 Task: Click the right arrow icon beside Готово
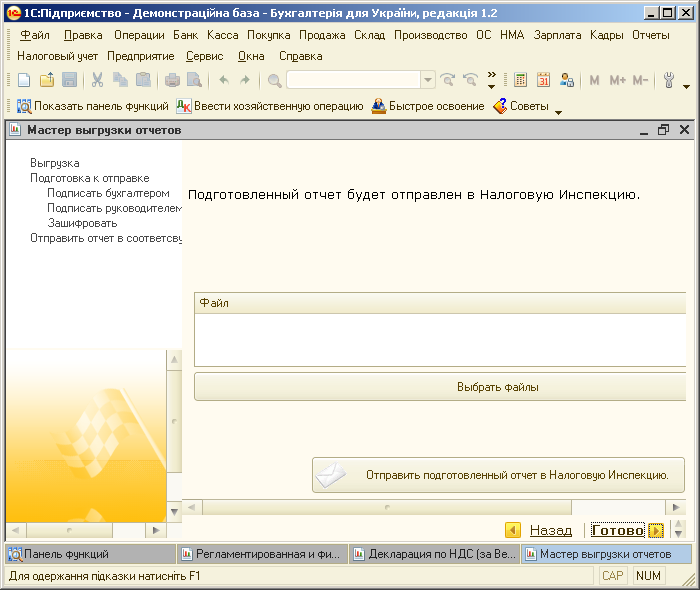656,530
